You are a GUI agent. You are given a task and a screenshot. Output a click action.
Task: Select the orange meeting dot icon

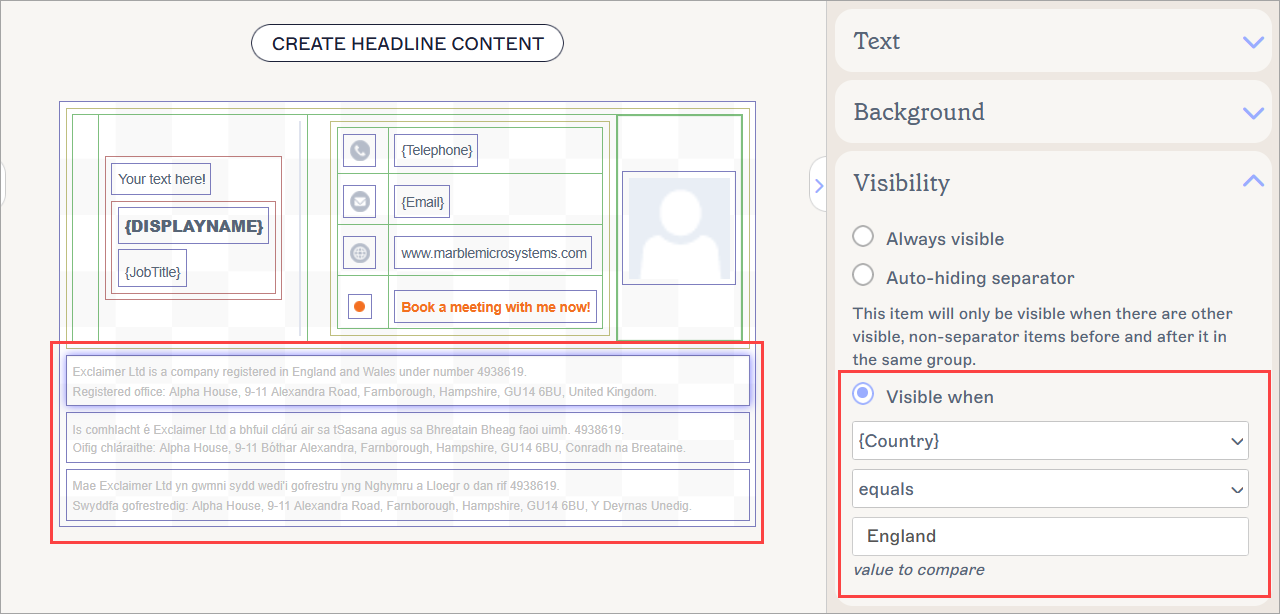point(360,307)
